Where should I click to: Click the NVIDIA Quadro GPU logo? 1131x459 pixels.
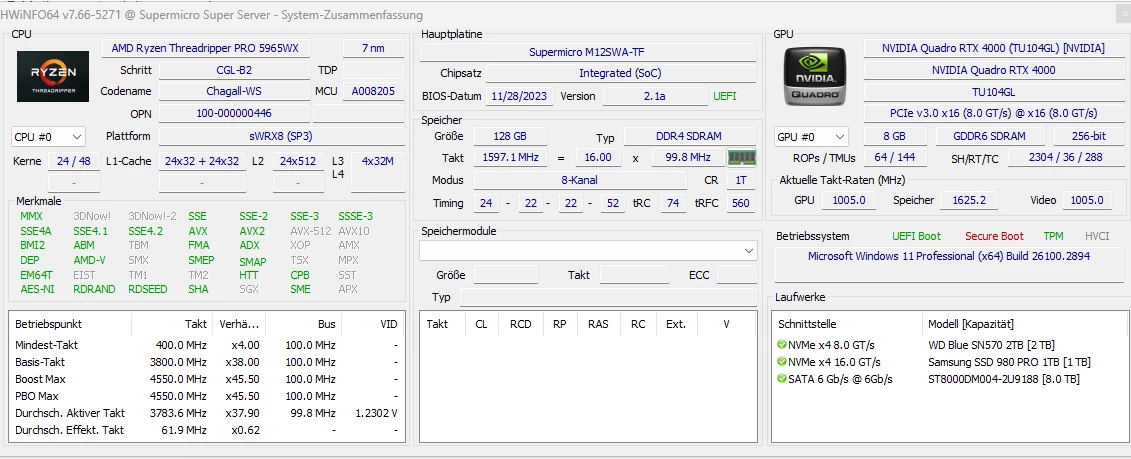815,75
